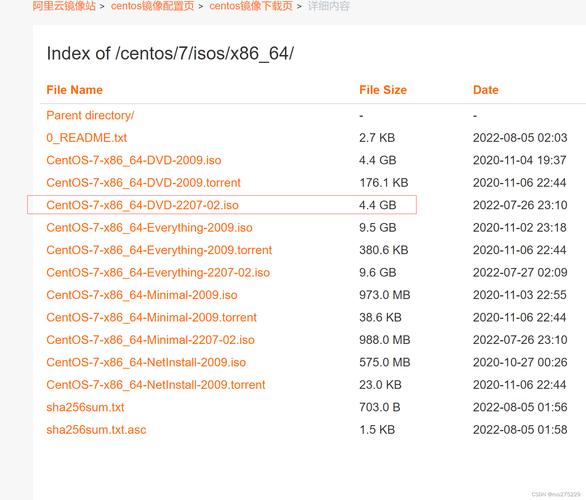Screen dimensions: 586x500
Task: Download Everything-2207-02.iso
Action: (x=158, y=272)
